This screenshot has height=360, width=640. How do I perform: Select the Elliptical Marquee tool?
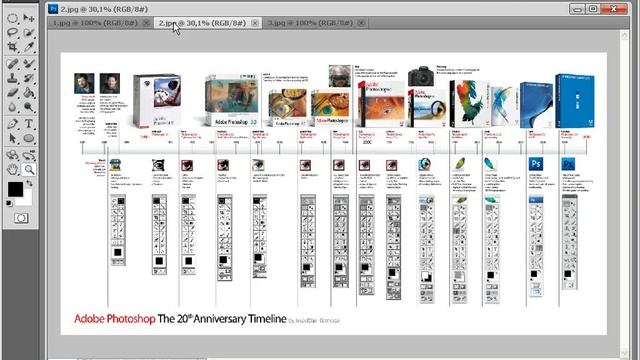[x=12, y=18]
